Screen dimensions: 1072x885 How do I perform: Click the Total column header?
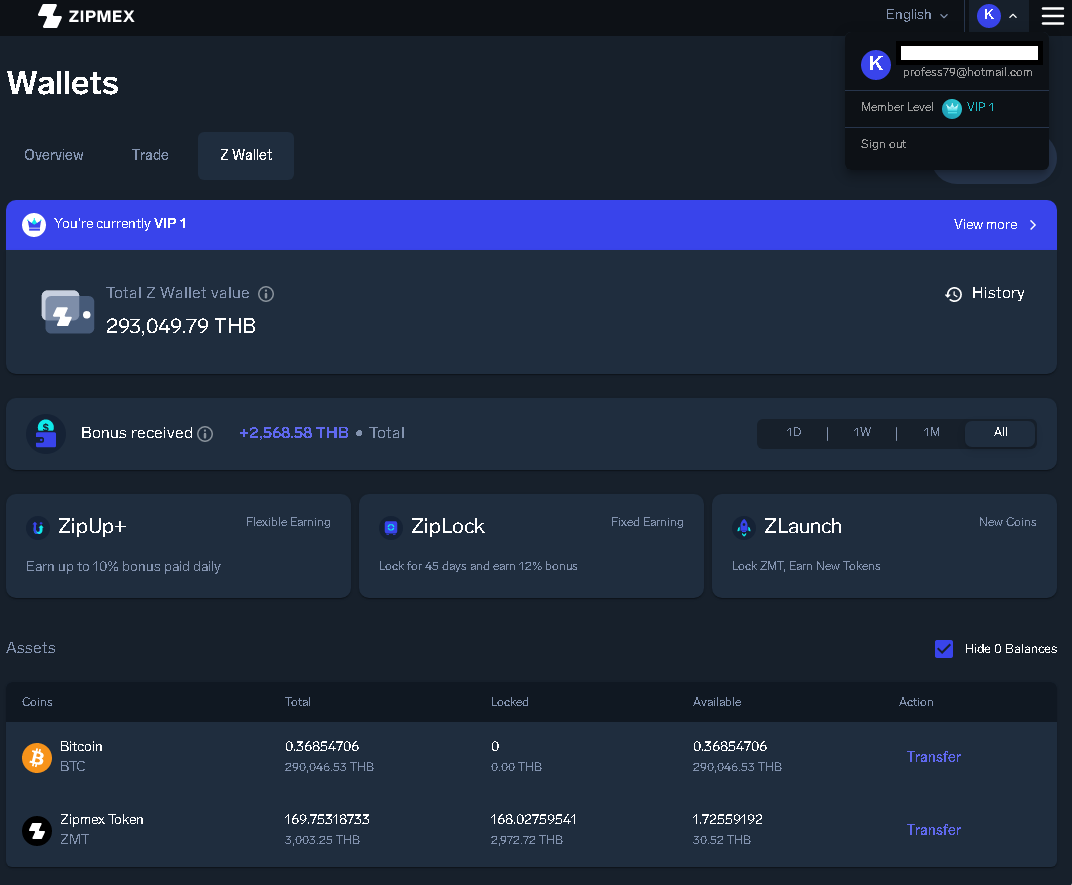click(297, 702)
